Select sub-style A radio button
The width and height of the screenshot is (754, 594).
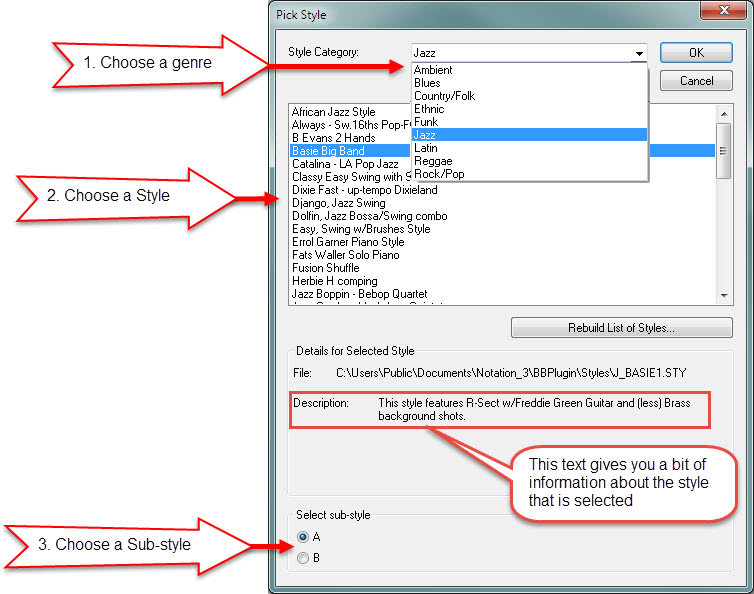[x=303, y=537]
